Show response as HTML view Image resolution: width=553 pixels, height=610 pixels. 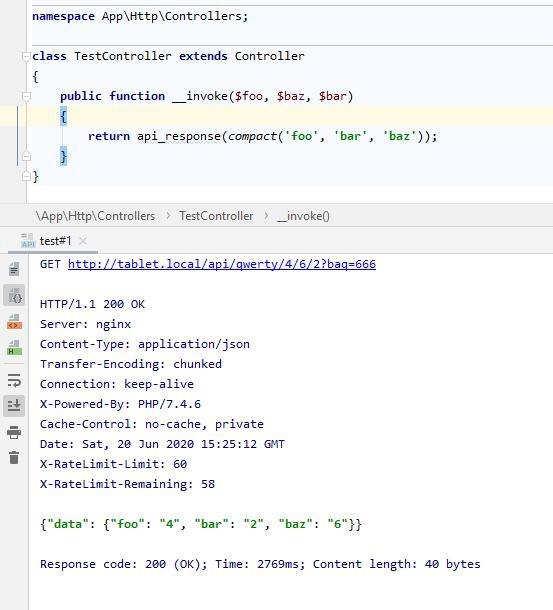pyautogui.click(x=14, y=347)
